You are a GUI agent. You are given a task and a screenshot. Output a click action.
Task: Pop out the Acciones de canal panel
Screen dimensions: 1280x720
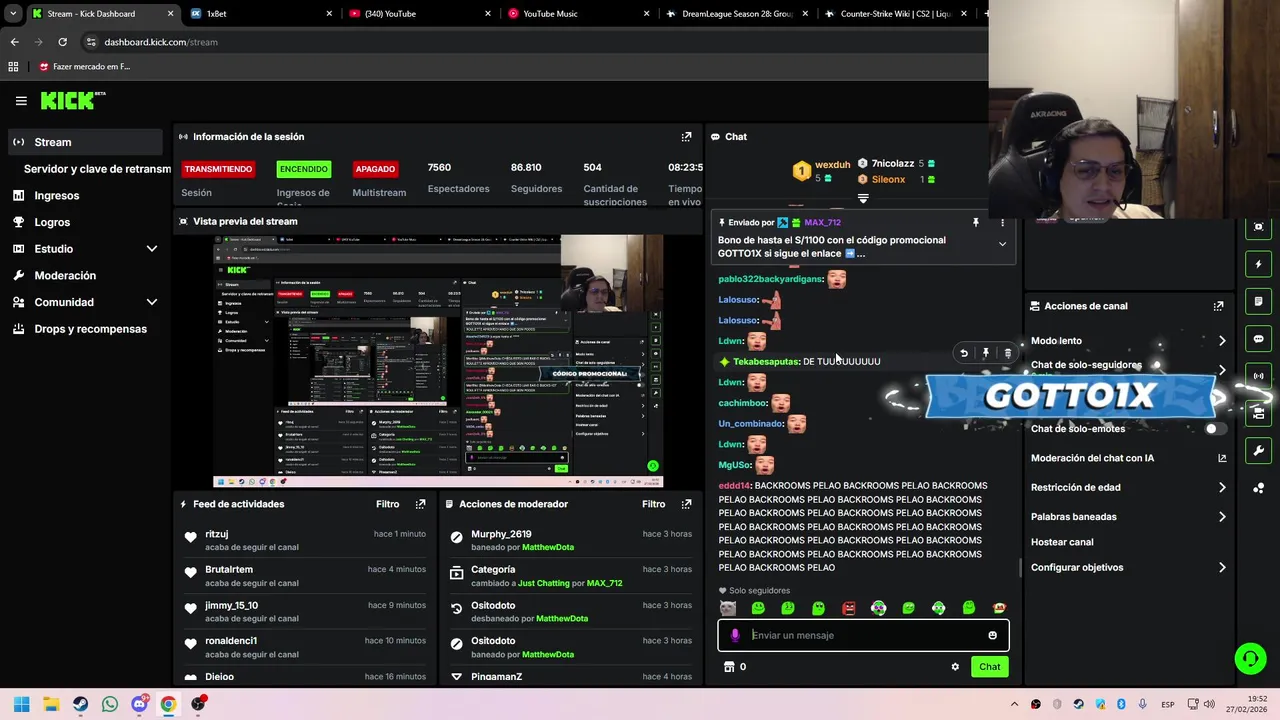pyautogui.click(x=1218, y=306)
